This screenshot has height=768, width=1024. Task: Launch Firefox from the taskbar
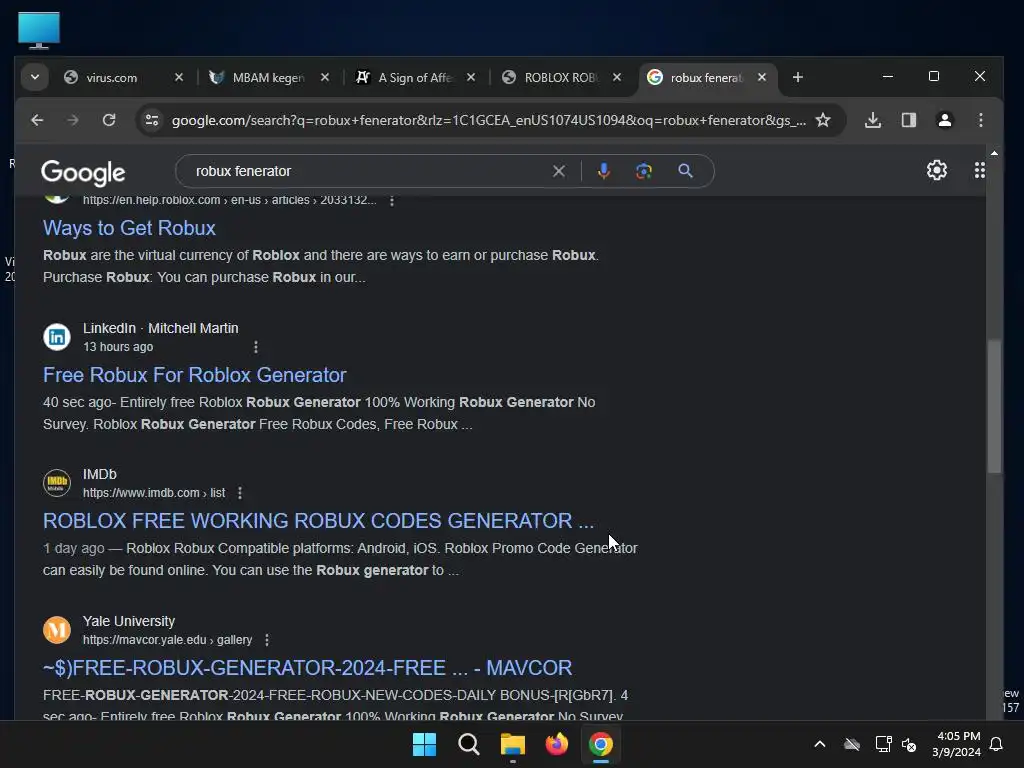(556, 744)
